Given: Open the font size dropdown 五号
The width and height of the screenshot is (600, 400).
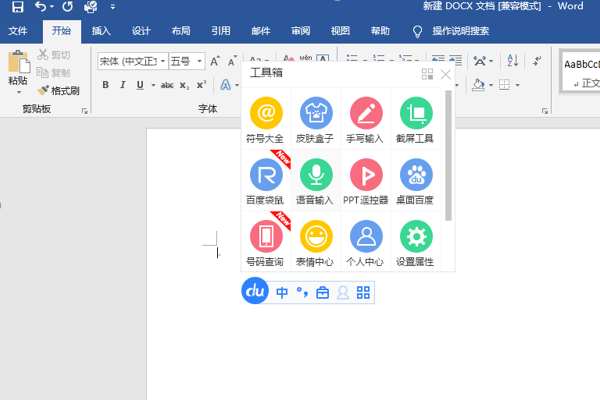Looking at the screenshot, I should 199,61.
